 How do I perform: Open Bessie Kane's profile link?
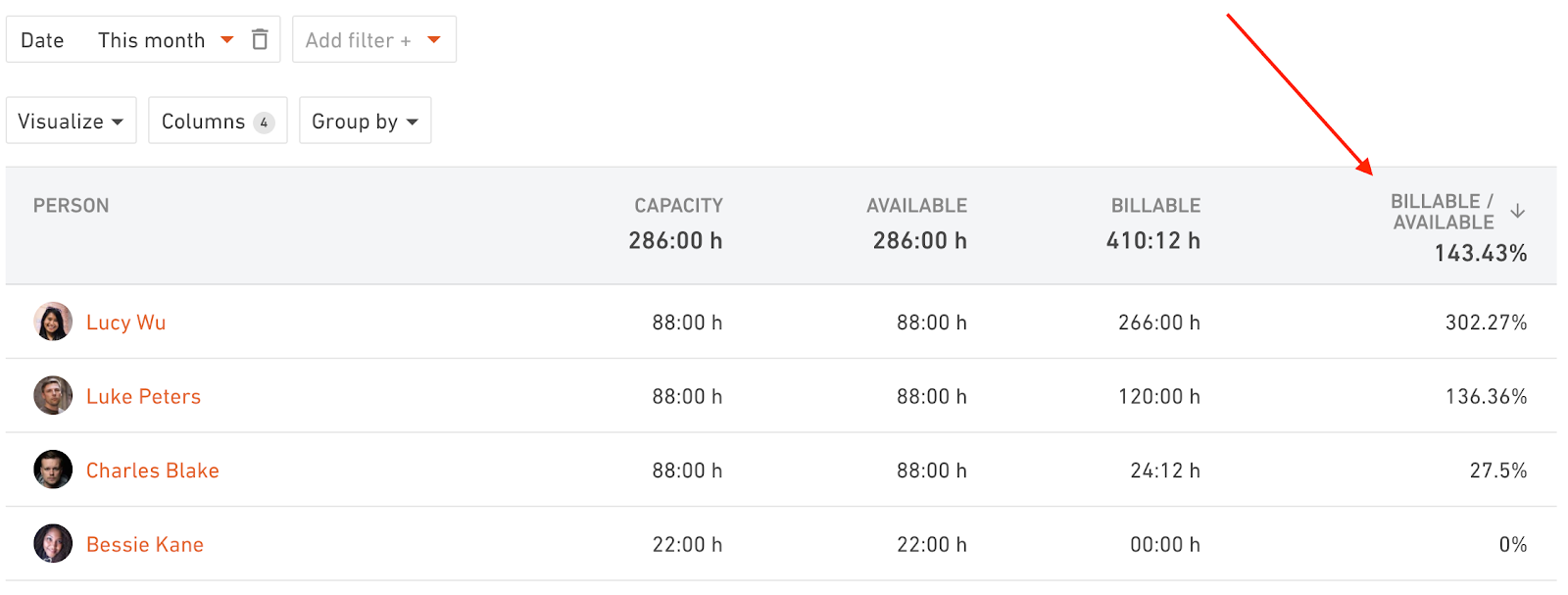point(145,544)
